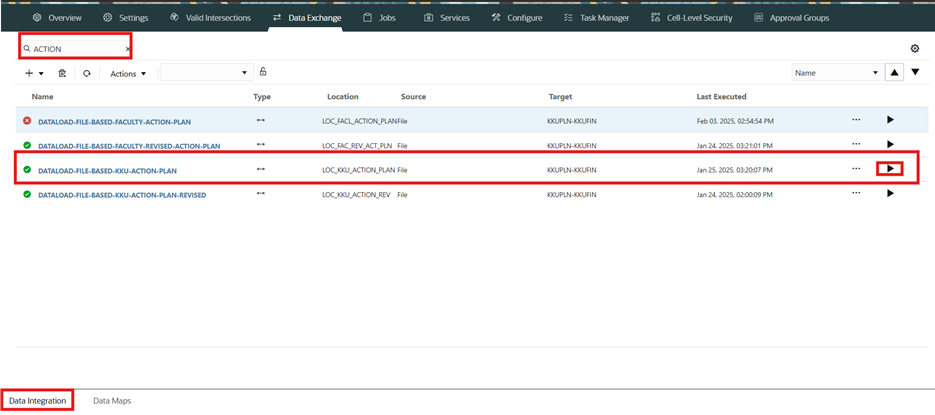Click the lock icon in toolbar
This screenshot has width=935, height=415.
click(263, 72)
